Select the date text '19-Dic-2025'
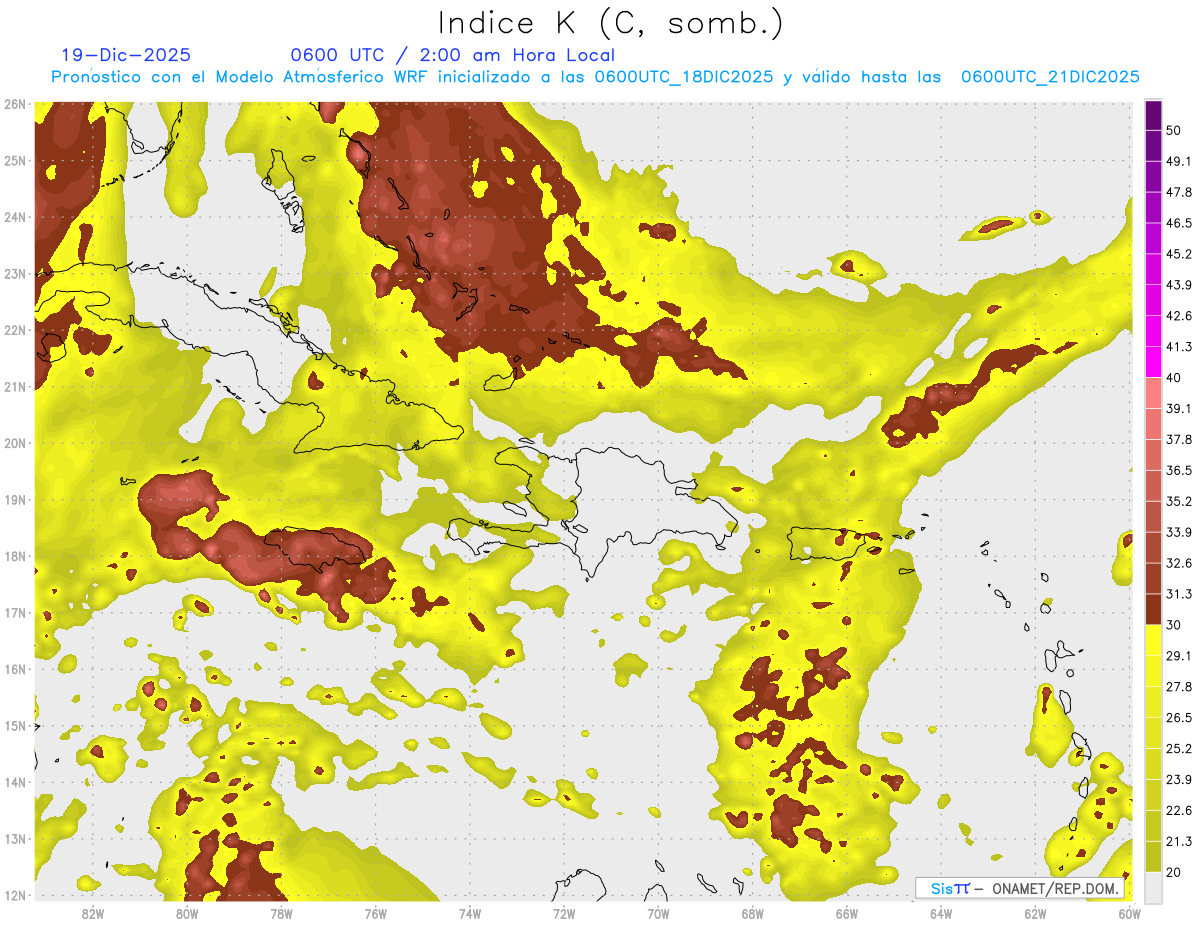This screenshot has height=927, width=1200. pyautogui.click(x=126, y=55)
